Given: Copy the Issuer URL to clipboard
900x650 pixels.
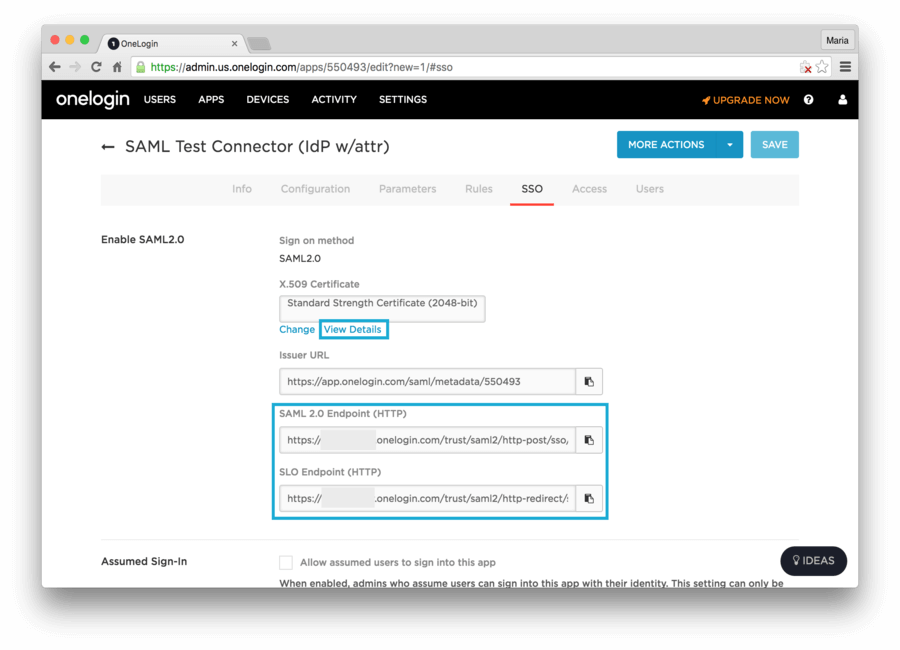Looking at the screenshot, I should (x=589, y=381).
